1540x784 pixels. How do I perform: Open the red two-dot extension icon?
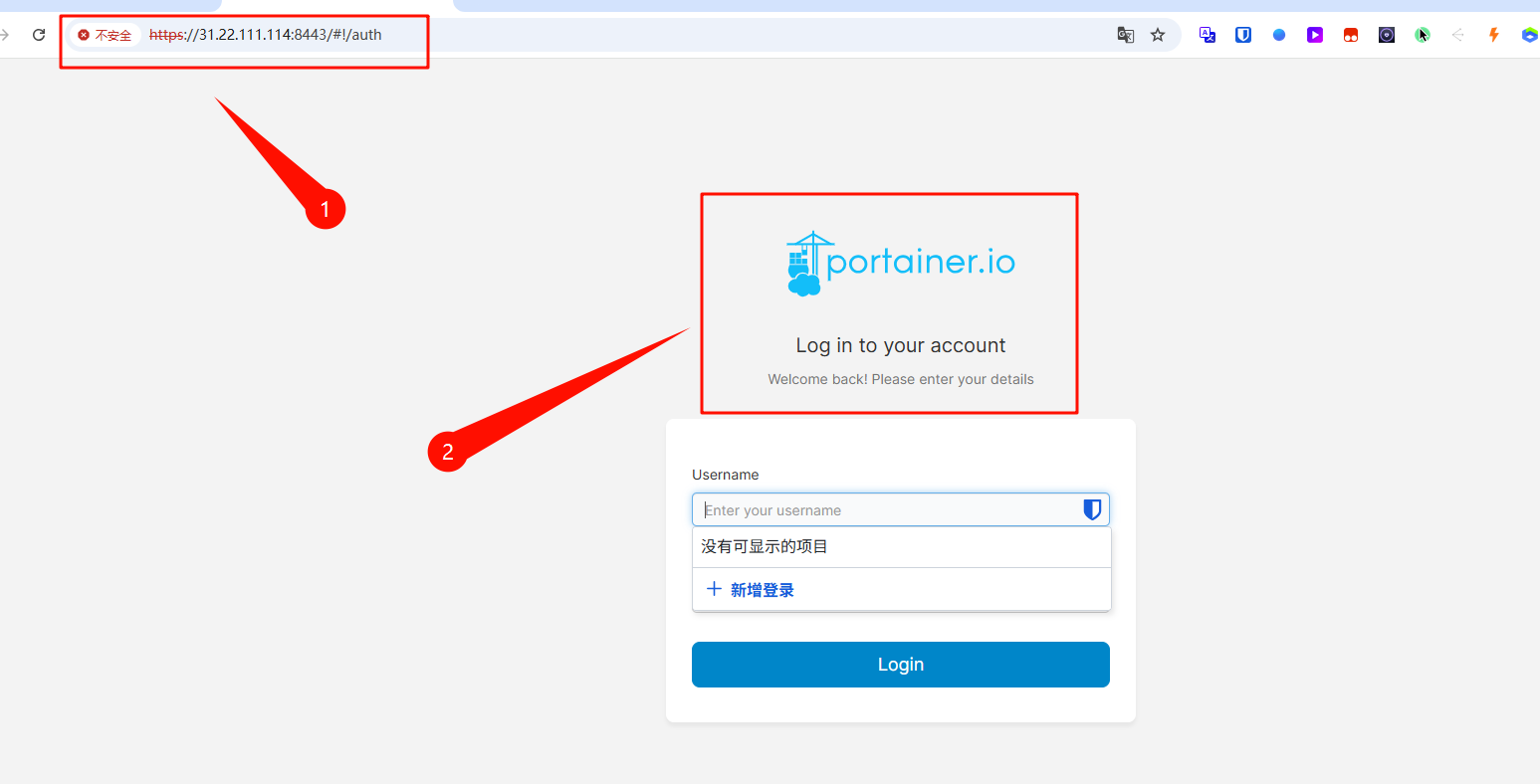pyautogui.click(x=1351, y=35)
